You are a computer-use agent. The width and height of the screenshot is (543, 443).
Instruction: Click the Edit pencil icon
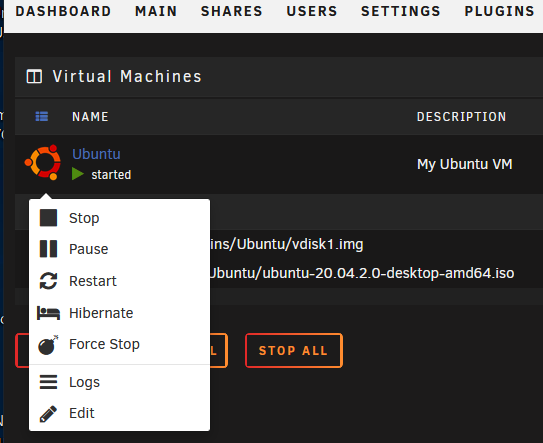pos(48,414)
